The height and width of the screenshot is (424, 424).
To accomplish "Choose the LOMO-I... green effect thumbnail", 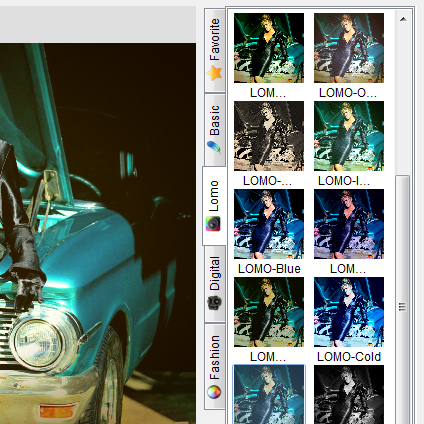I will coord(349,136).
